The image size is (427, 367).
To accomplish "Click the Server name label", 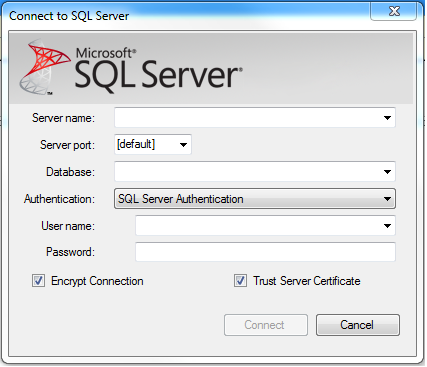I will (63, 118).
